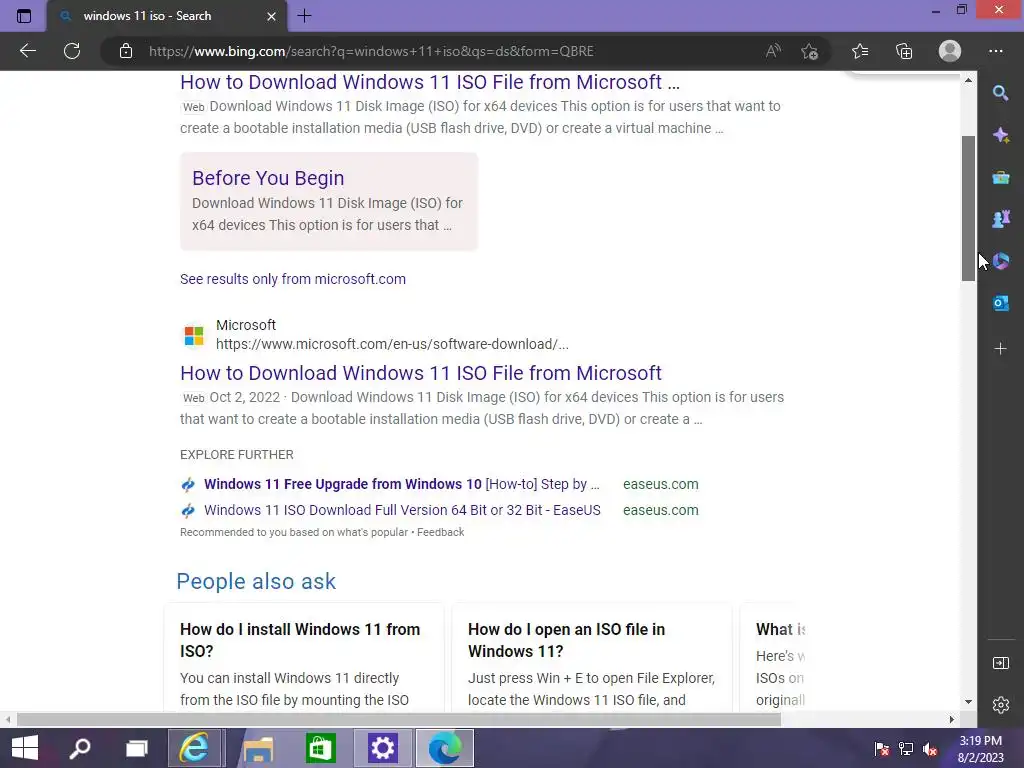
Task: Click first easeus.com domain text
Action: click(x=660, y=484)
